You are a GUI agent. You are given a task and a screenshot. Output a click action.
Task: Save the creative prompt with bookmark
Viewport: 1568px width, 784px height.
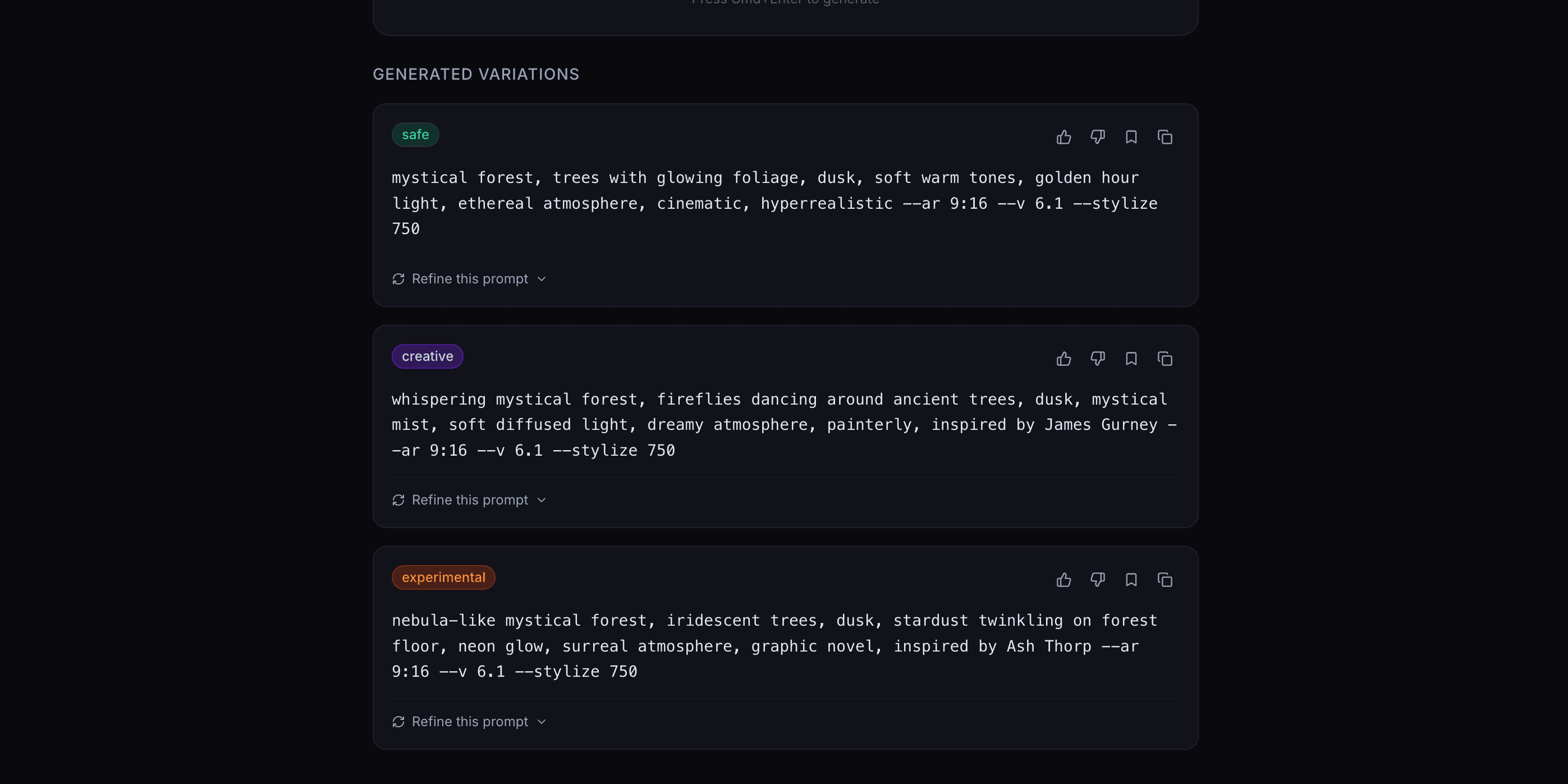click(x=1131, y=358)
